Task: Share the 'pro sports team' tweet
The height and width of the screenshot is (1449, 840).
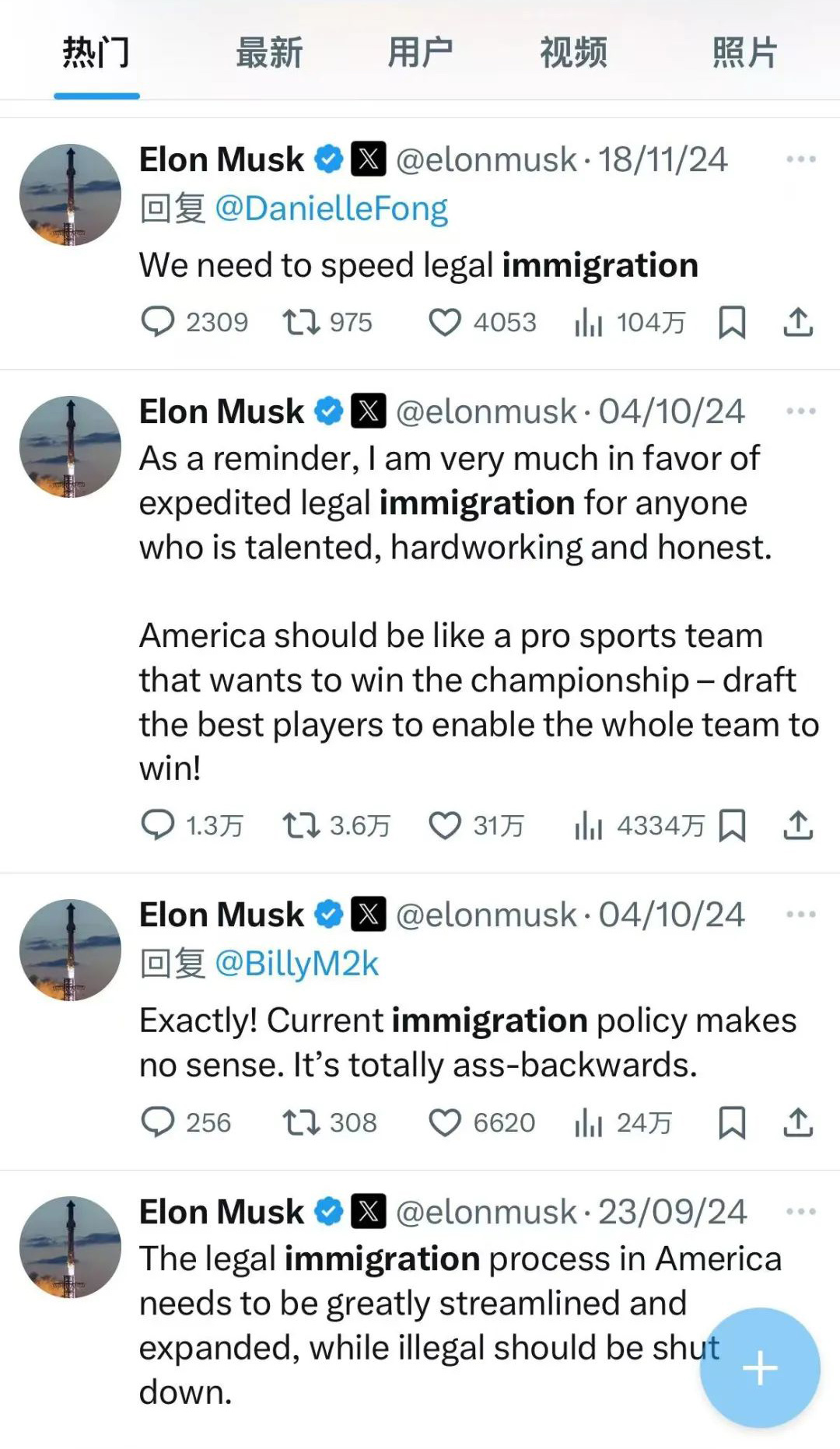Action: tap(798, 825)
